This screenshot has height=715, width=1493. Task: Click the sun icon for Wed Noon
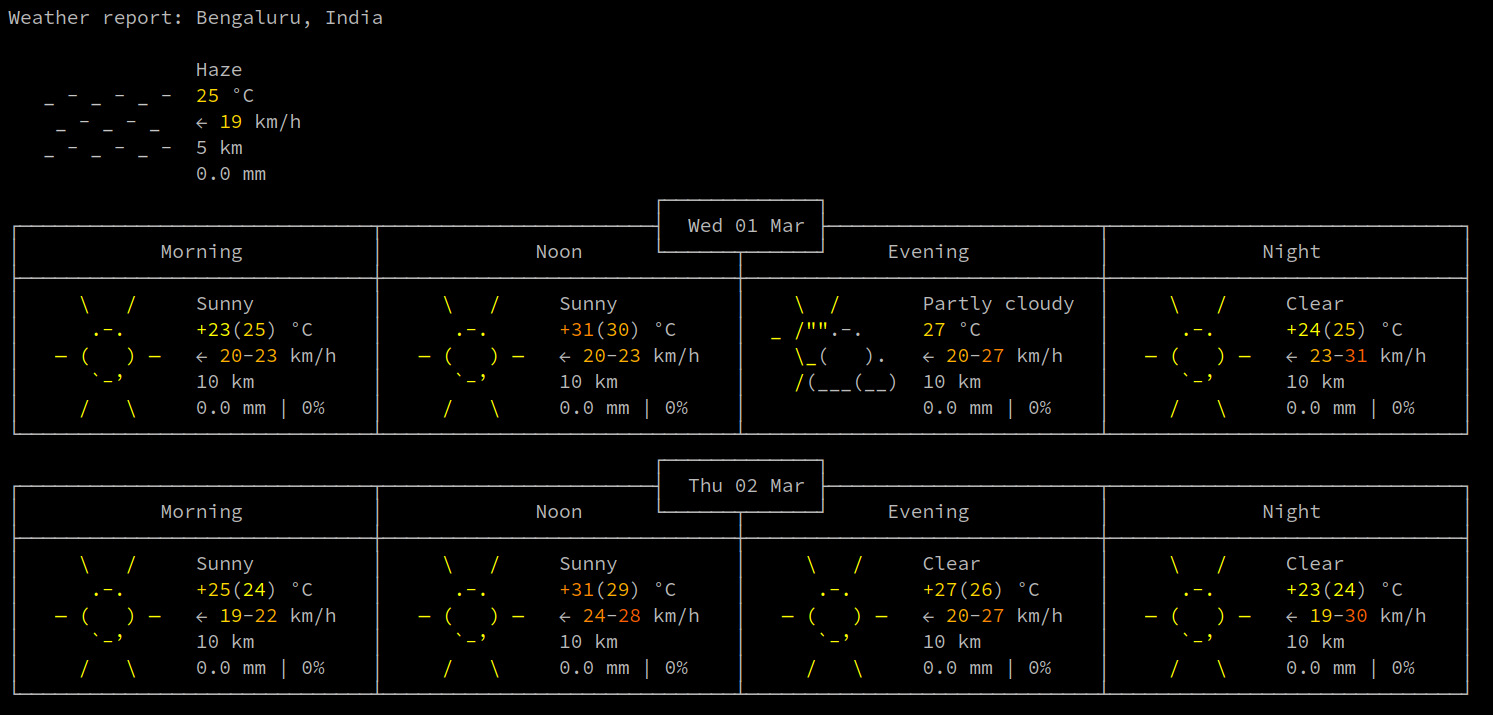[x=471, y=355]
